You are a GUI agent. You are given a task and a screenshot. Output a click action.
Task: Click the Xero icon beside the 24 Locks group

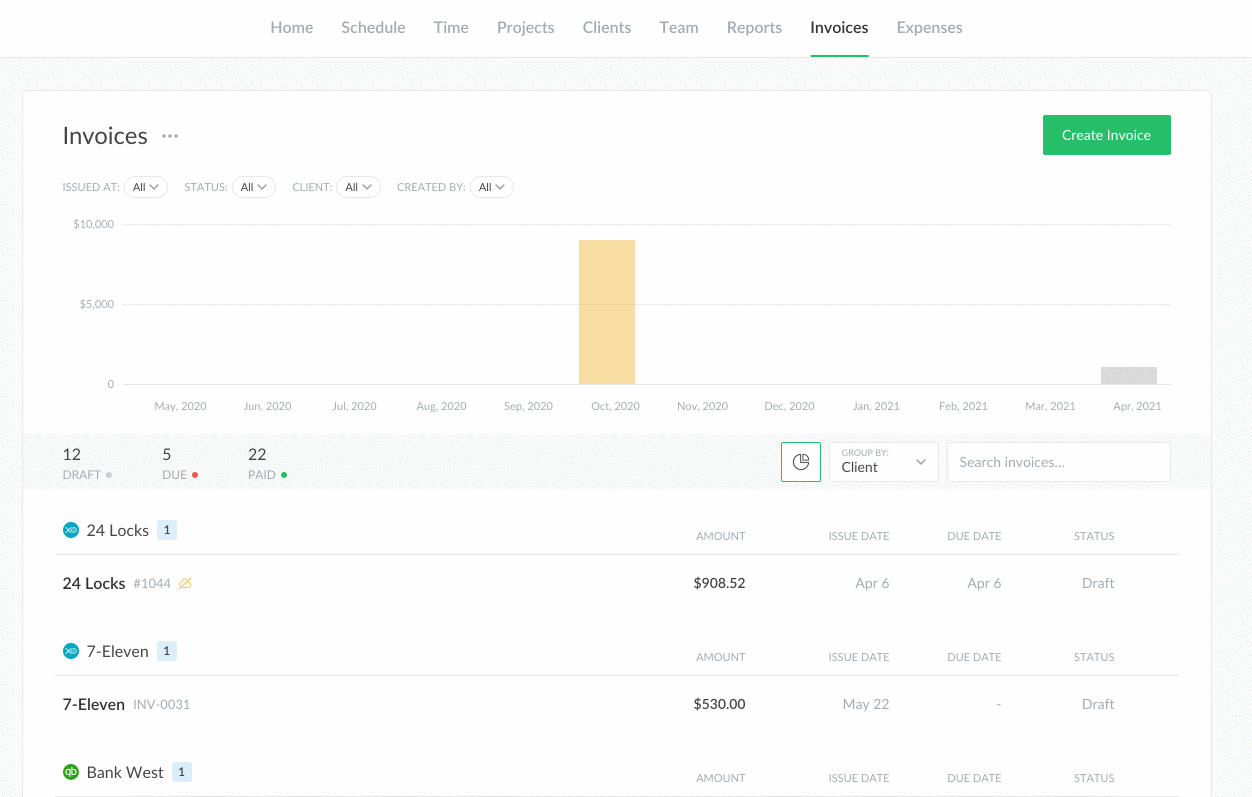click(70, 530)
